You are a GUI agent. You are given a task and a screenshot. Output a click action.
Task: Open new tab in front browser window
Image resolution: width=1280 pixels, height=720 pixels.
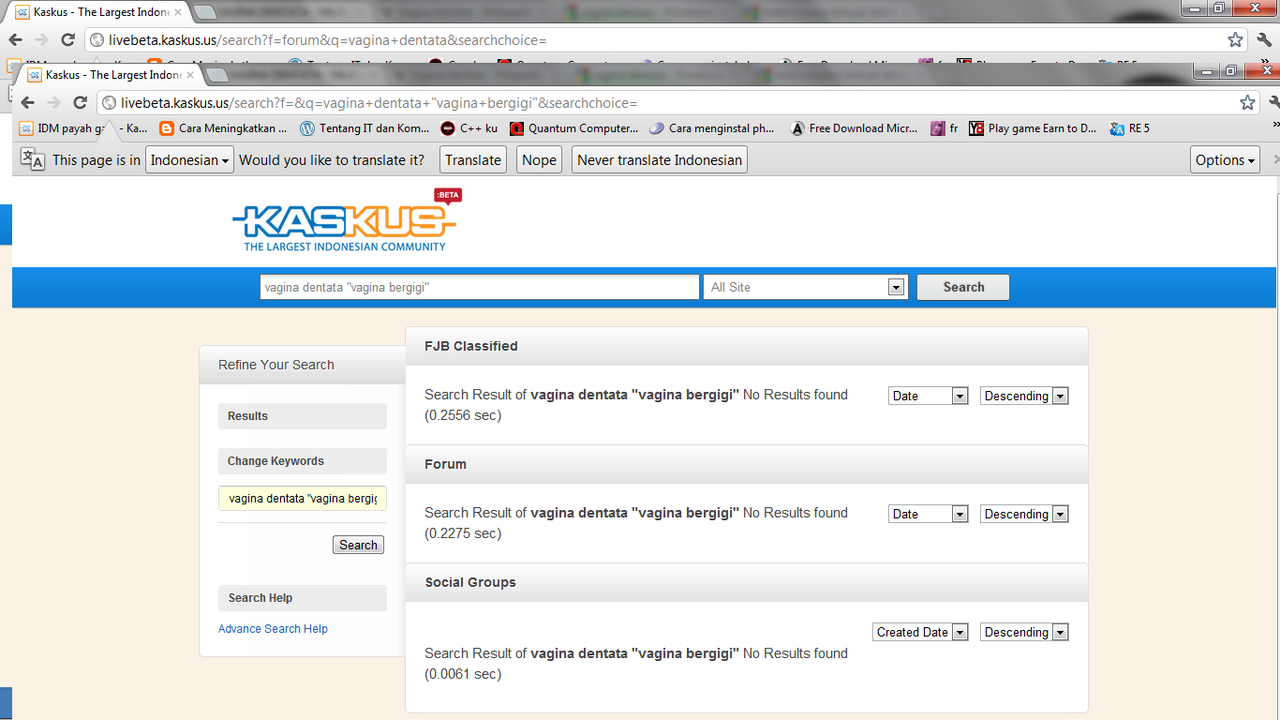pyautogui.click(x=219, y=75)
